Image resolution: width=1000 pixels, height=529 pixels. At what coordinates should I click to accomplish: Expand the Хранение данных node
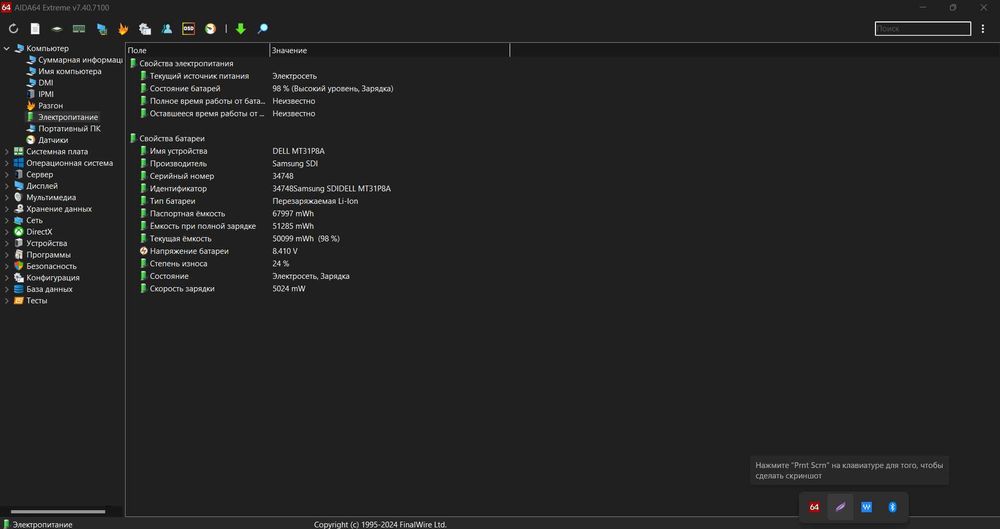[7, 209]
